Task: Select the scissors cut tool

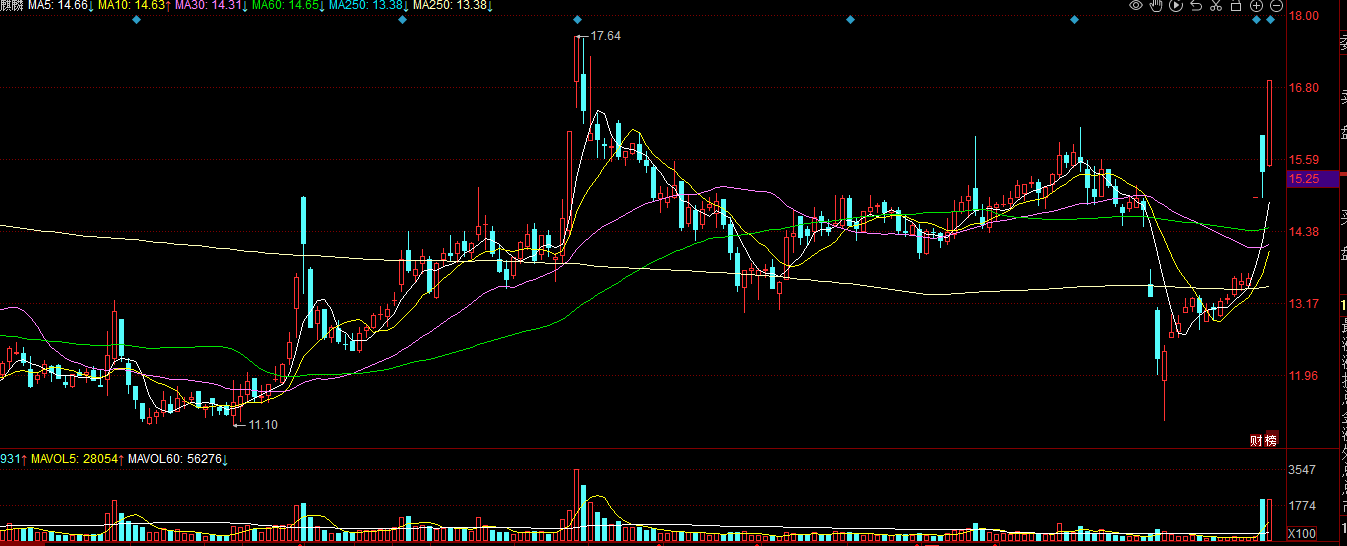Action: pos(1216,6)
